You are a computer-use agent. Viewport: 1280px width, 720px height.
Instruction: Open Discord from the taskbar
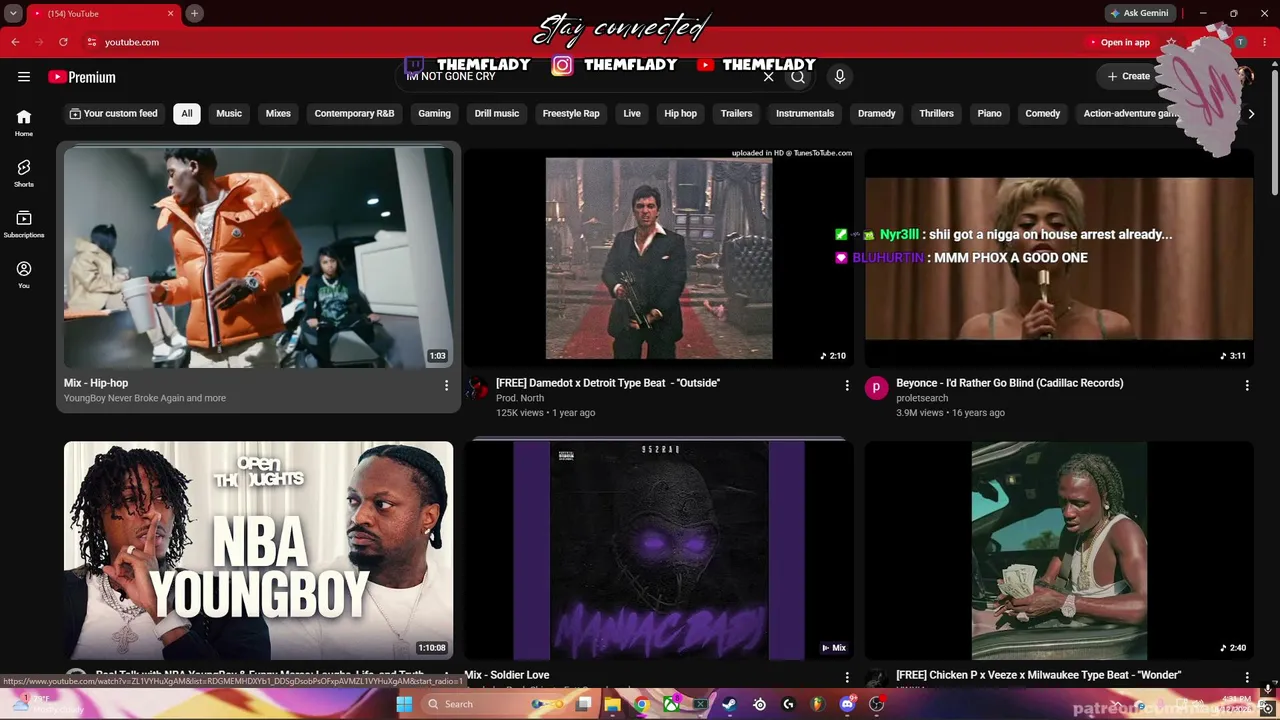coord(848,704)
